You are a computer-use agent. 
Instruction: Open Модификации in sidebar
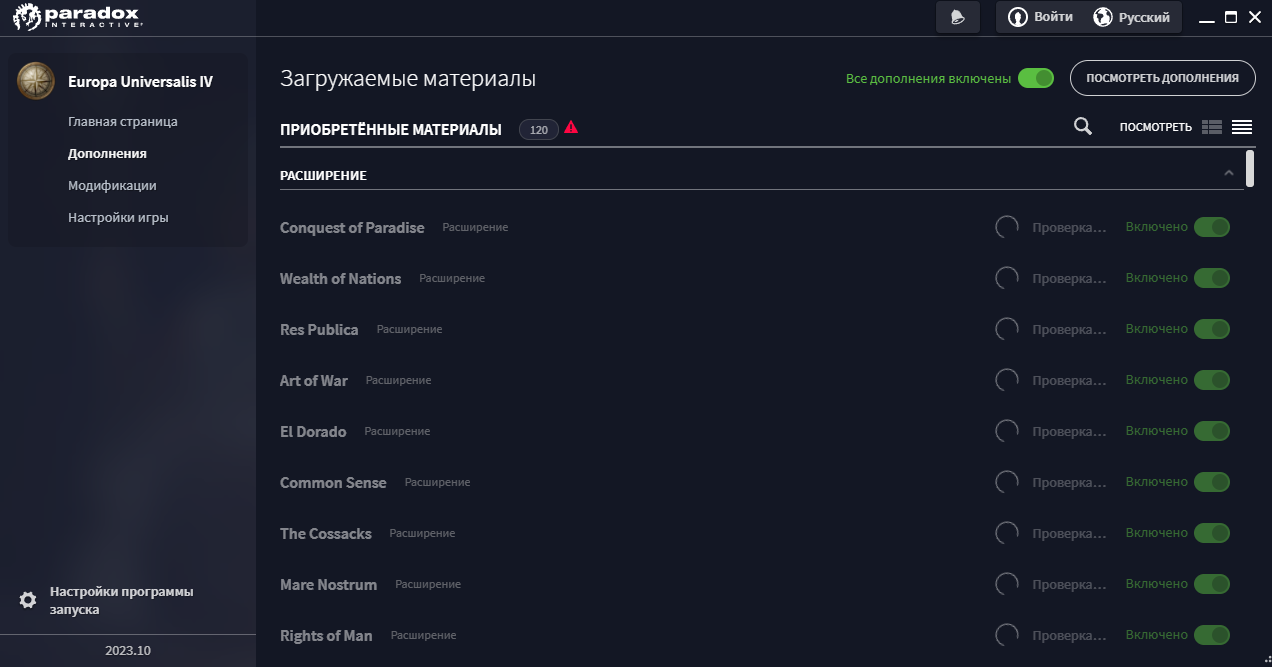click(x=112, y=185)
